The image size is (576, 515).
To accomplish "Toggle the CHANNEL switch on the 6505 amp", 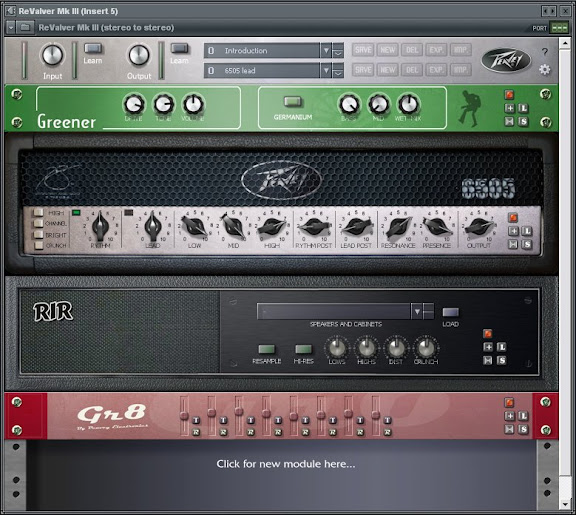I will pyautogui.click(x=38, y=223).
